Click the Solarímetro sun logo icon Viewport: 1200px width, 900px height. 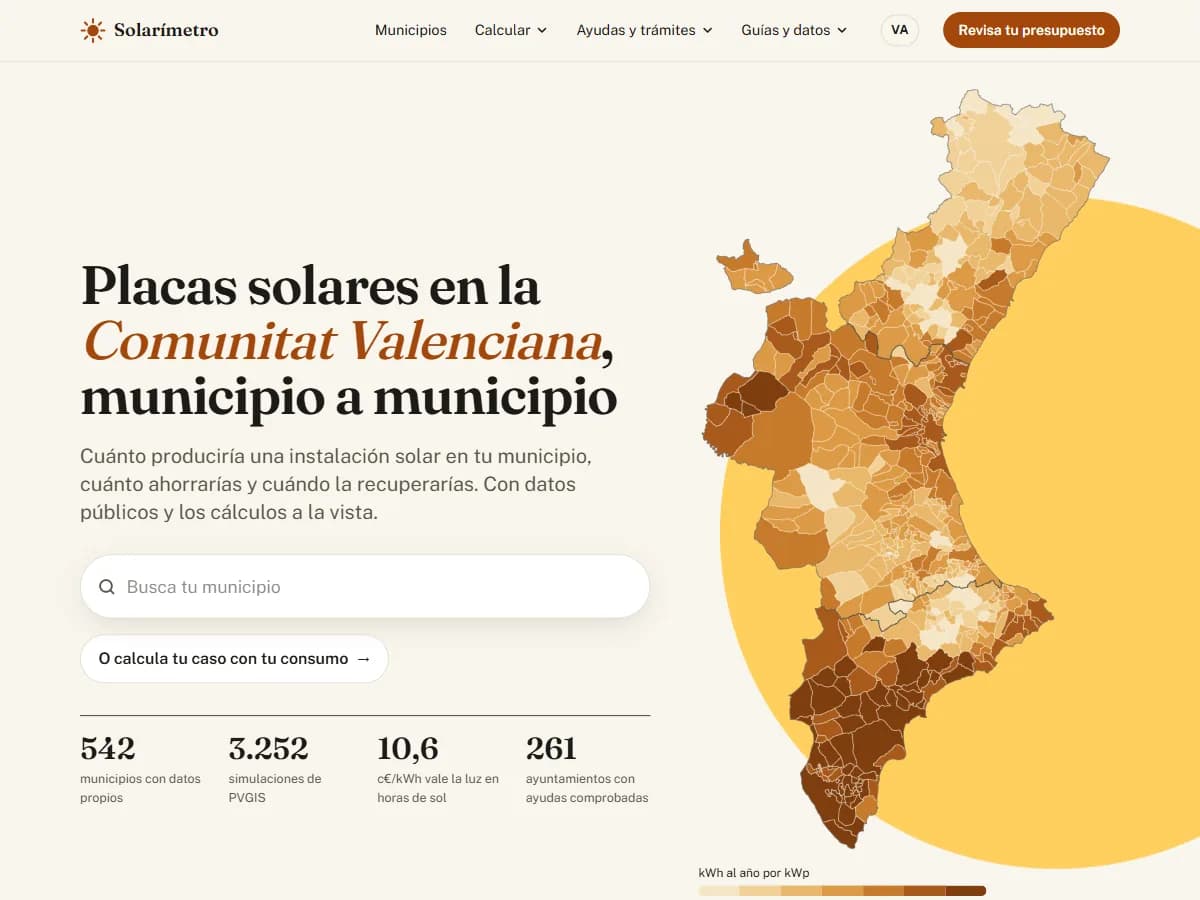coord(93,30)
